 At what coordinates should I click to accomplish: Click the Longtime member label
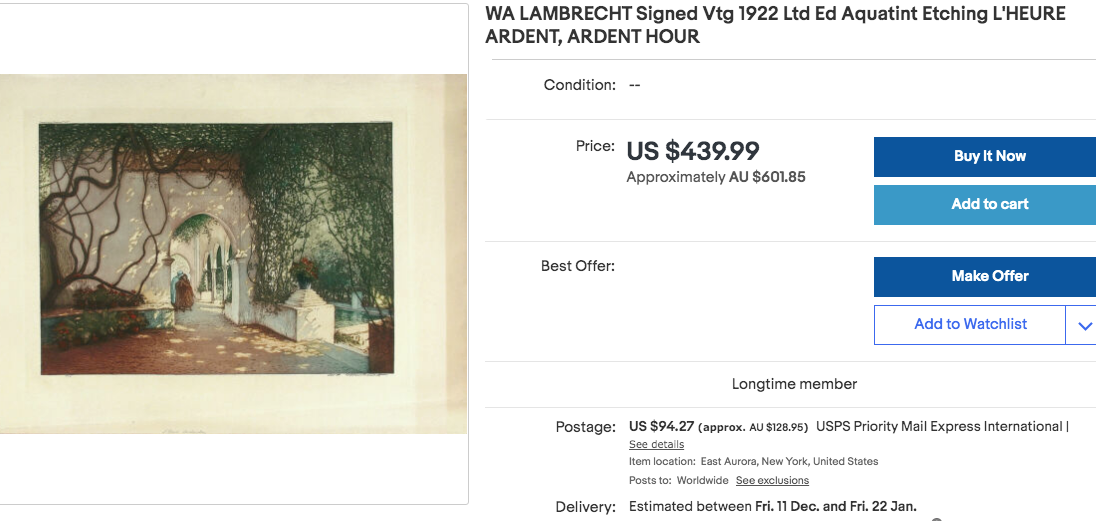pyautogui.click(x=794, y=384)
